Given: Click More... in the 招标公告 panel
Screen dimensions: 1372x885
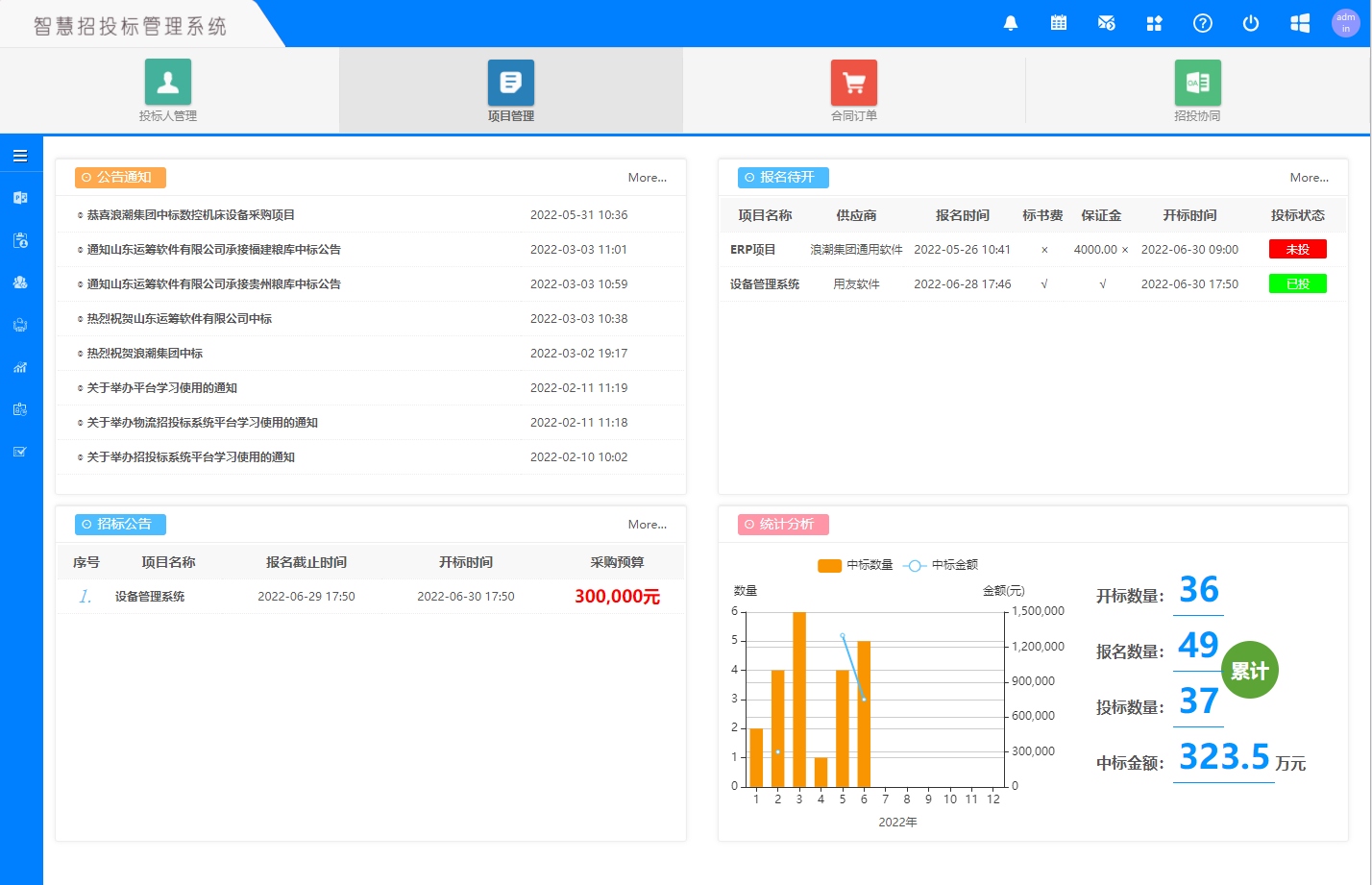Looking at the screenshot, I should pos(648,525).
